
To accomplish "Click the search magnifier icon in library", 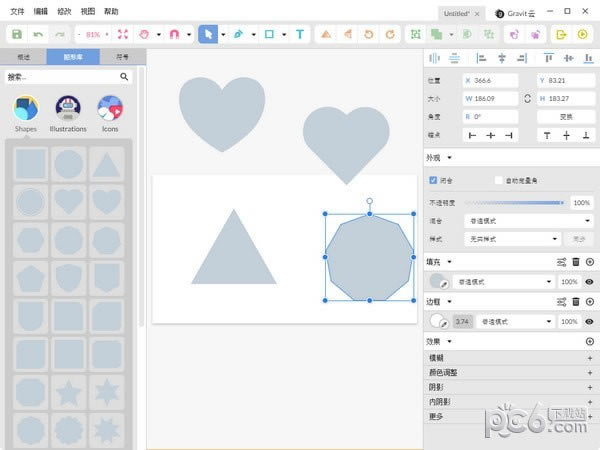I will pyautogui.click(x=125, y=76).
